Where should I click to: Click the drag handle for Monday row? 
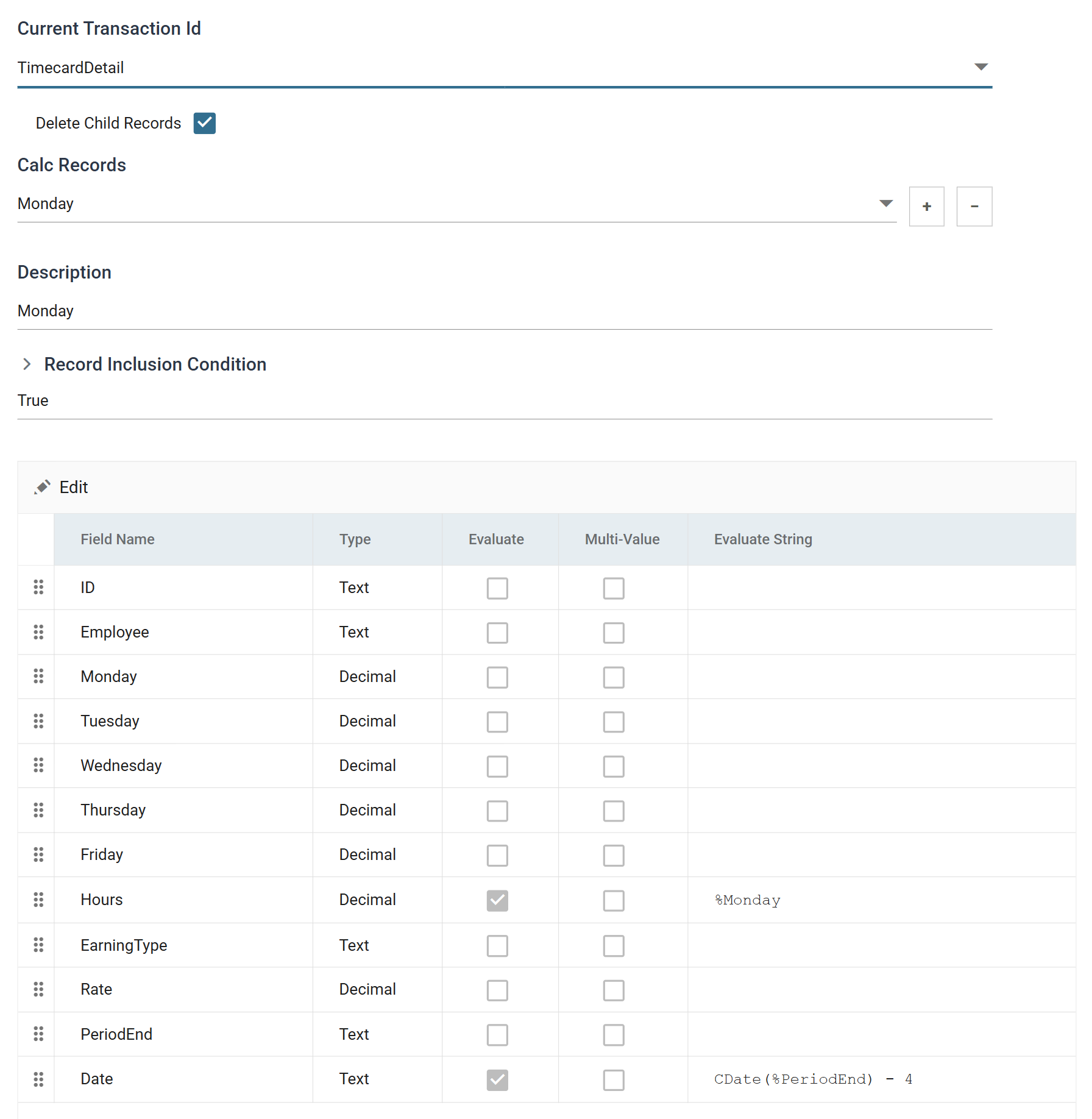pyautogui.click(x=38, y=677)
